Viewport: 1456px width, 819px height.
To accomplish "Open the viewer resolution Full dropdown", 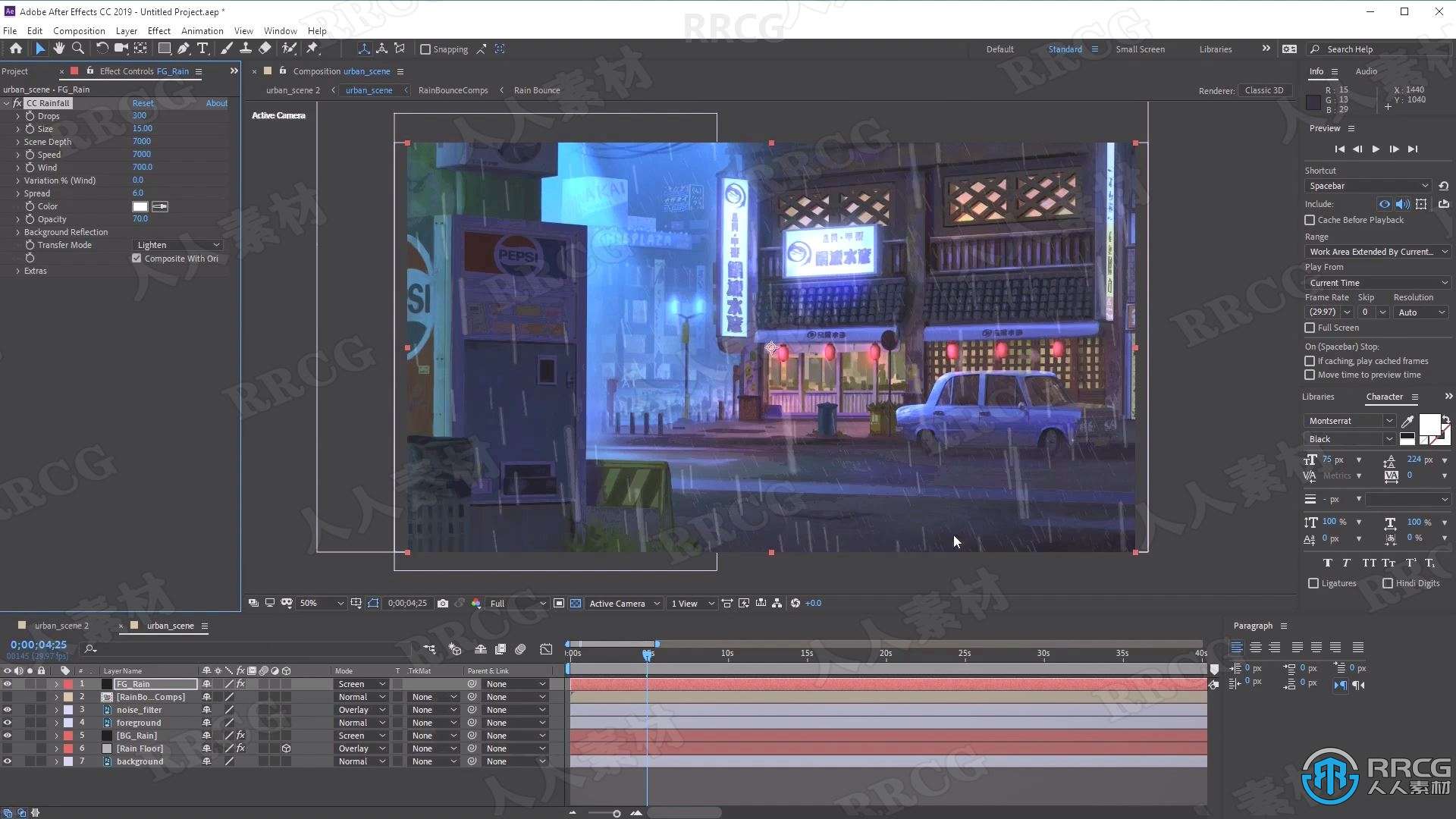I will 517,604.
